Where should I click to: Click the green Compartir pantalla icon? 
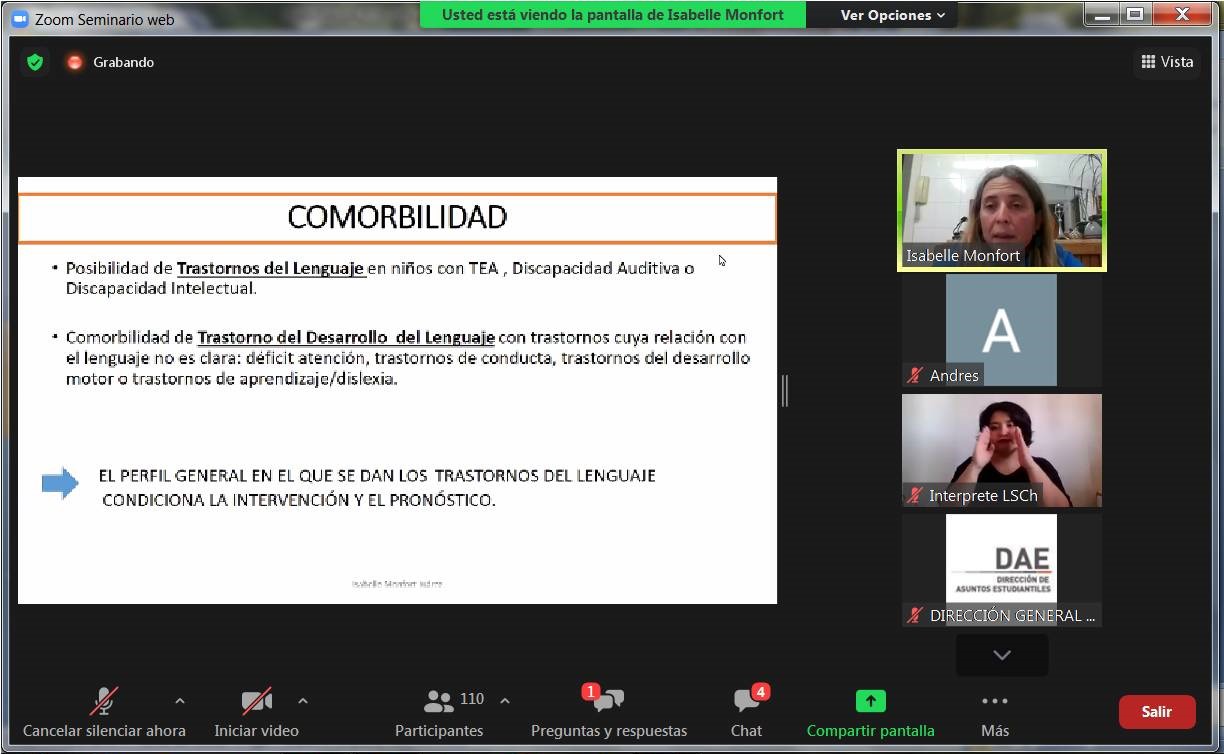(870, 702)
